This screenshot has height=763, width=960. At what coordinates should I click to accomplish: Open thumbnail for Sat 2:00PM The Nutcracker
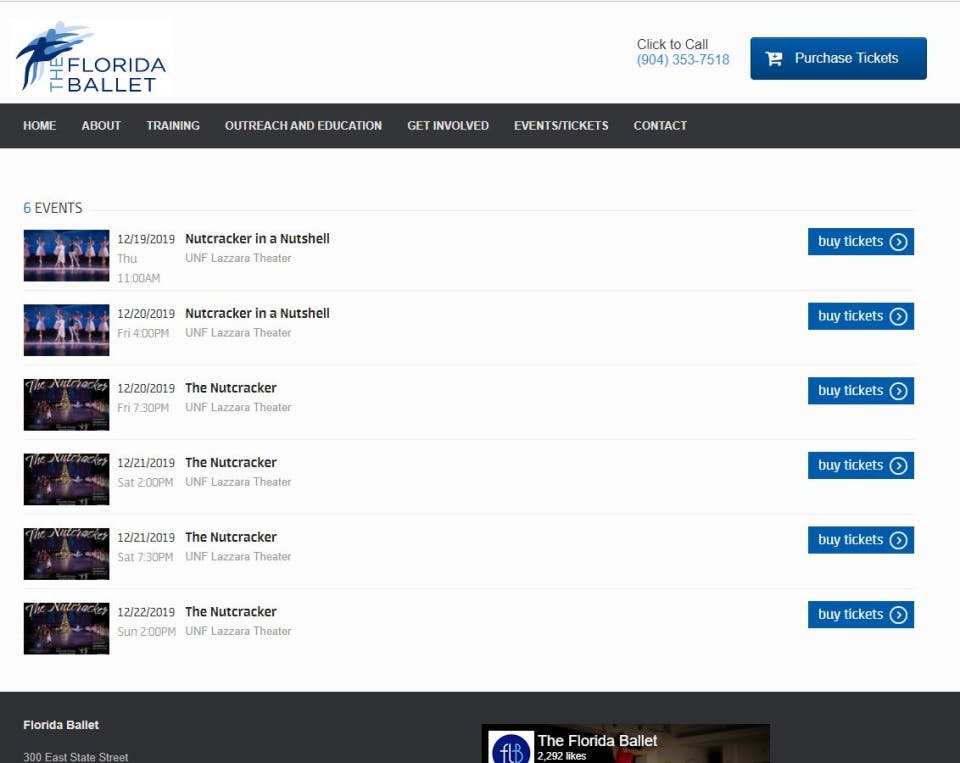(66, 479)
